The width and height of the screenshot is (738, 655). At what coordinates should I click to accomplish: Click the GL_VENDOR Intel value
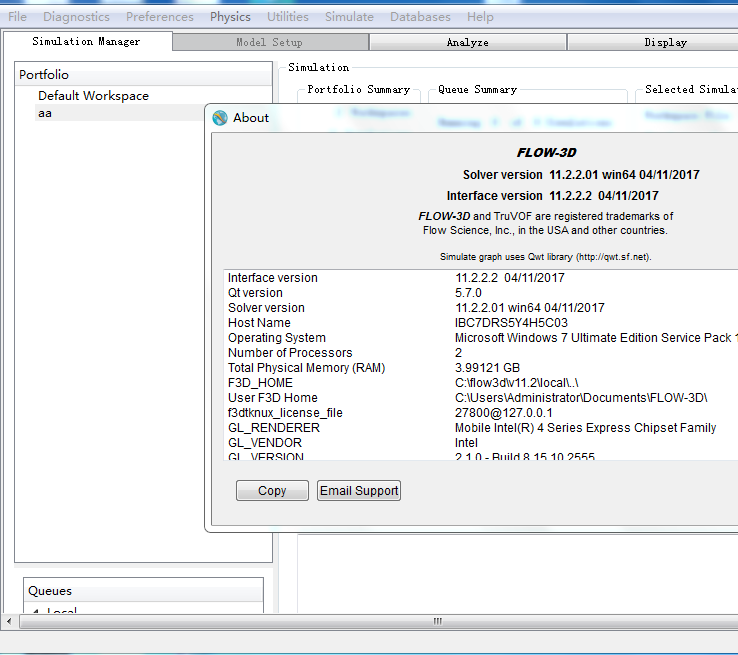point(466,443)
